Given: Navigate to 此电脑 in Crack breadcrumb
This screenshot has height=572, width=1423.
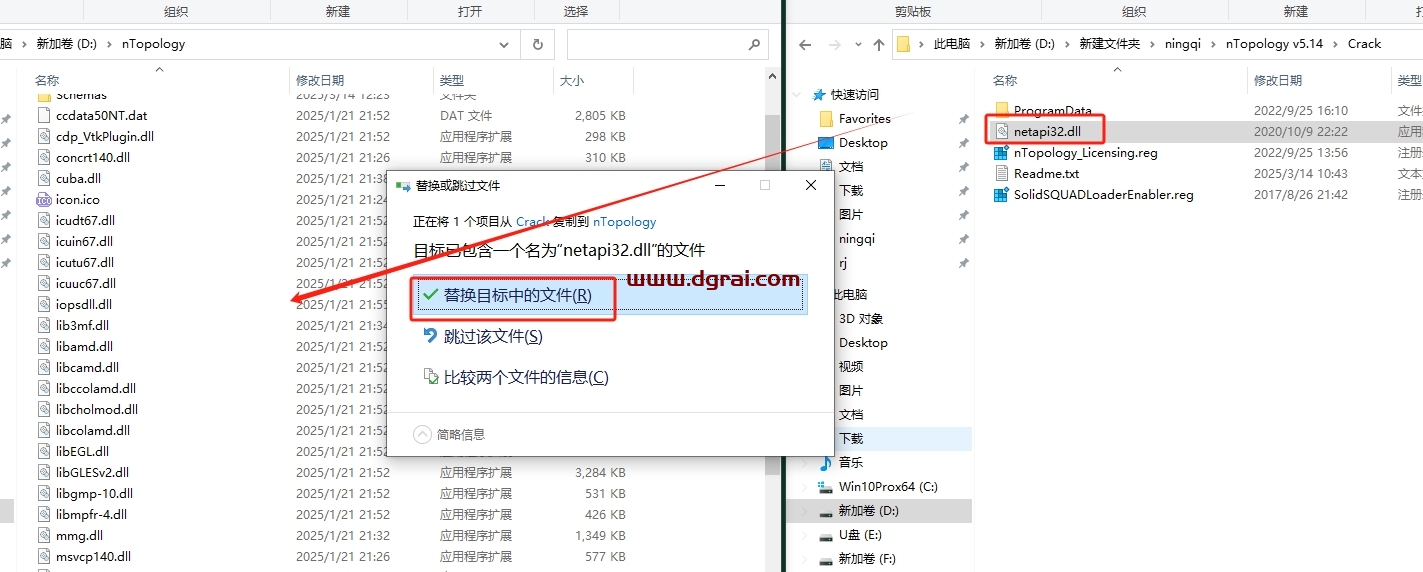Looking at the screenshot, I should (952, 44).
